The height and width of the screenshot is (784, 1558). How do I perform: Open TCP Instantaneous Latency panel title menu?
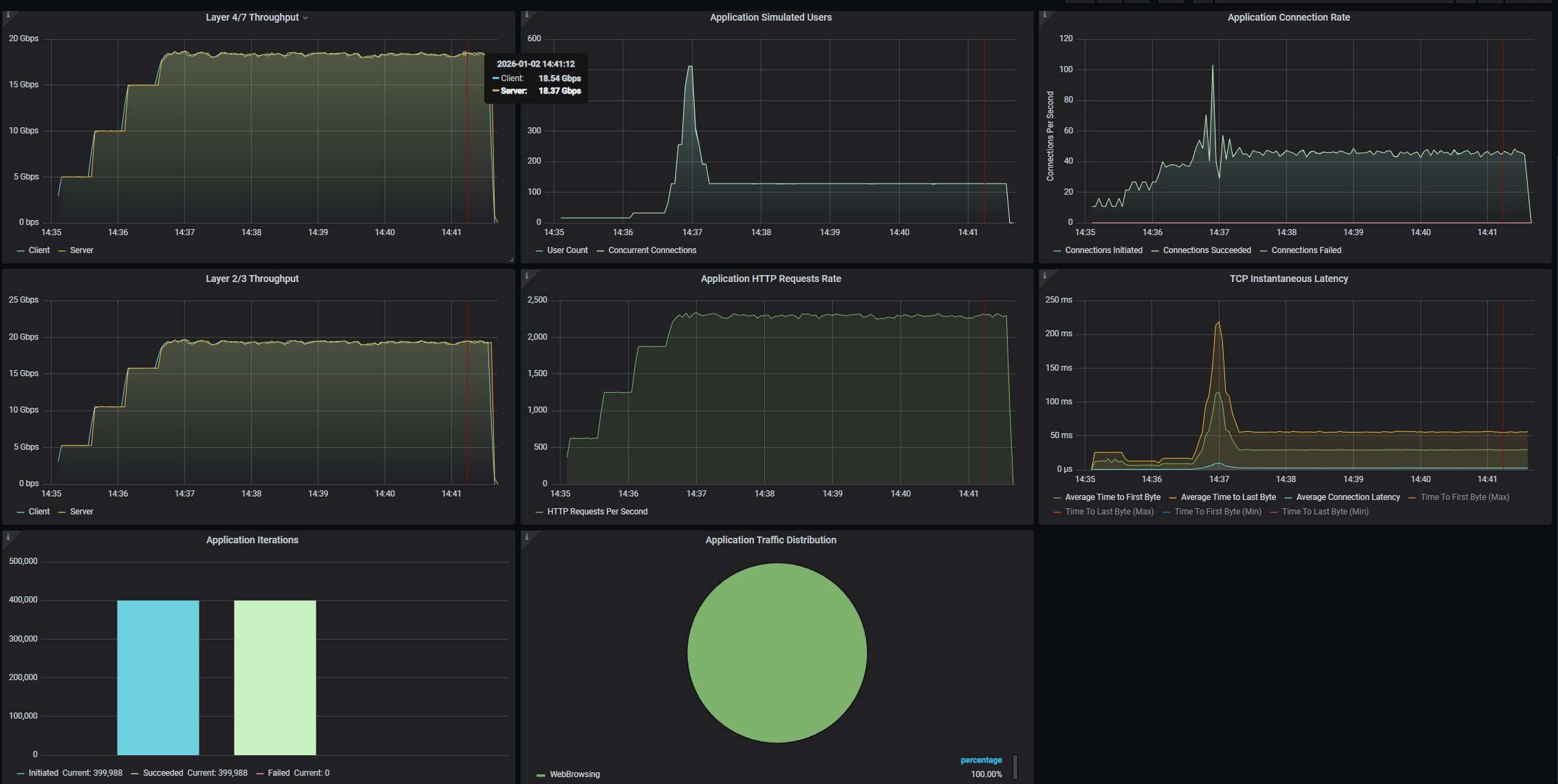[x=1288, y=279]
